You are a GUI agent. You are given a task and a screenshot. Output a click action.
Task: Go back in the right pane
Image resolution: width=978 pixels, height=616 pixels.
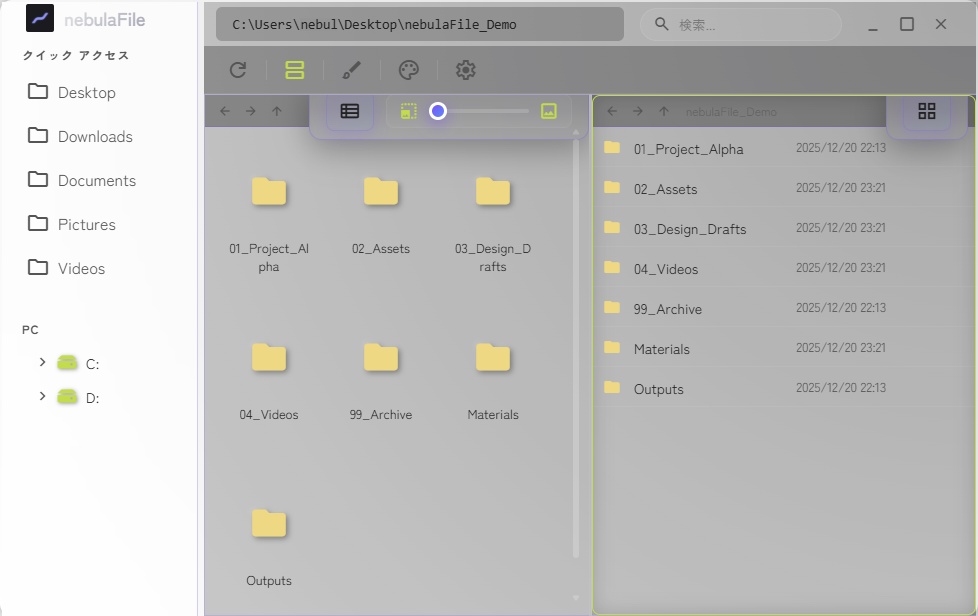pyautogui.click(x=612, y=111)
